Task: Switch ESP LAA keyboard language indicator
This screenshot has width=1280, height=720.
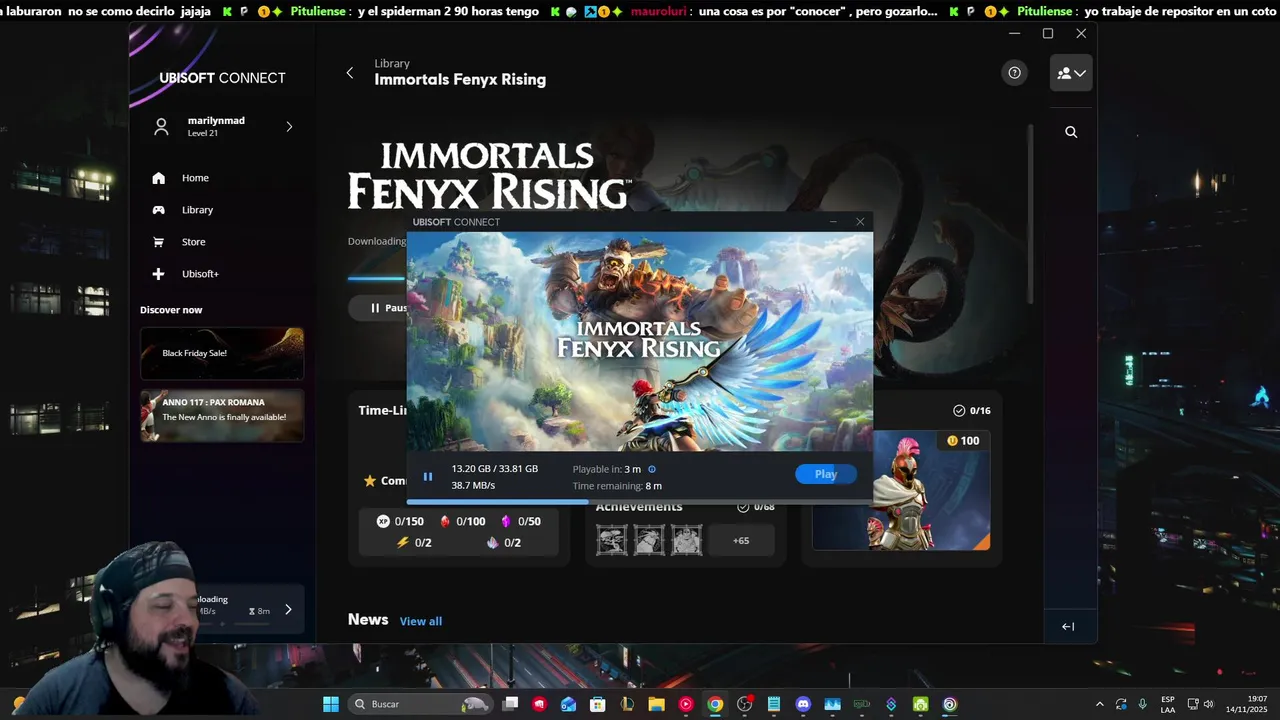Action: click(x=1168, y=704)
